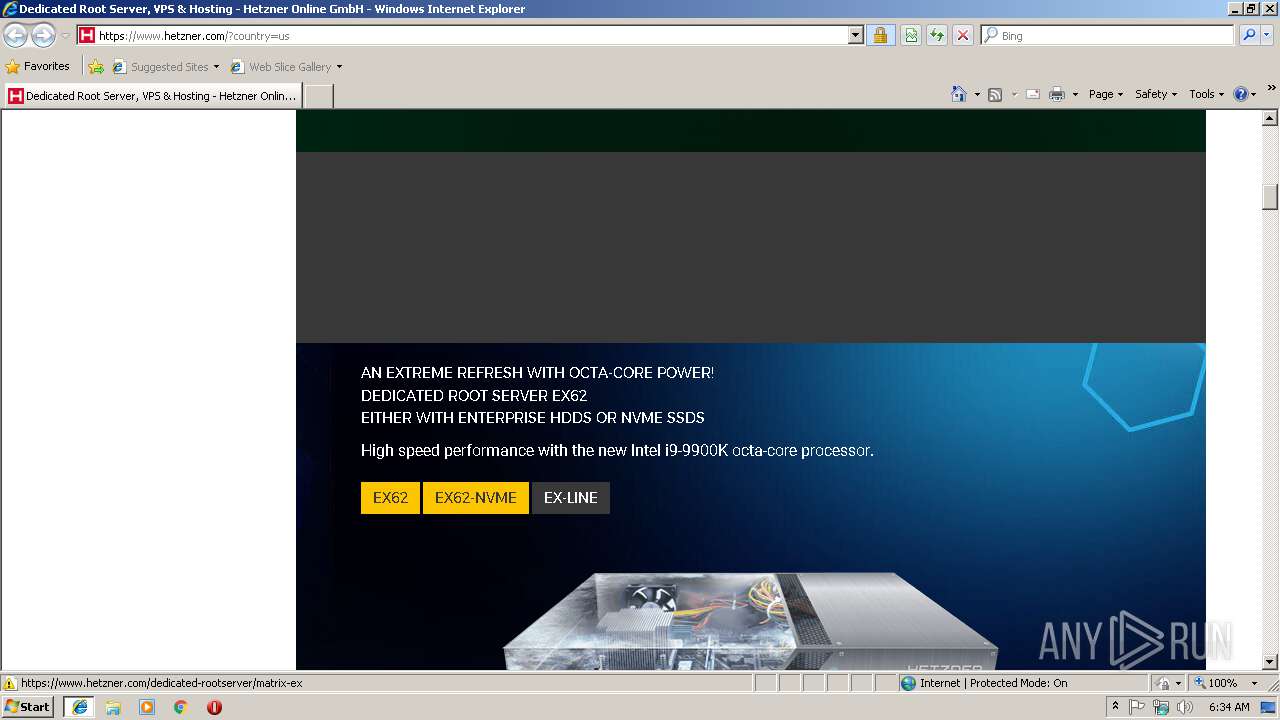Expand the Print options dropdown arrow
The image size is (1280, 720).
(x=1075, y=94)
